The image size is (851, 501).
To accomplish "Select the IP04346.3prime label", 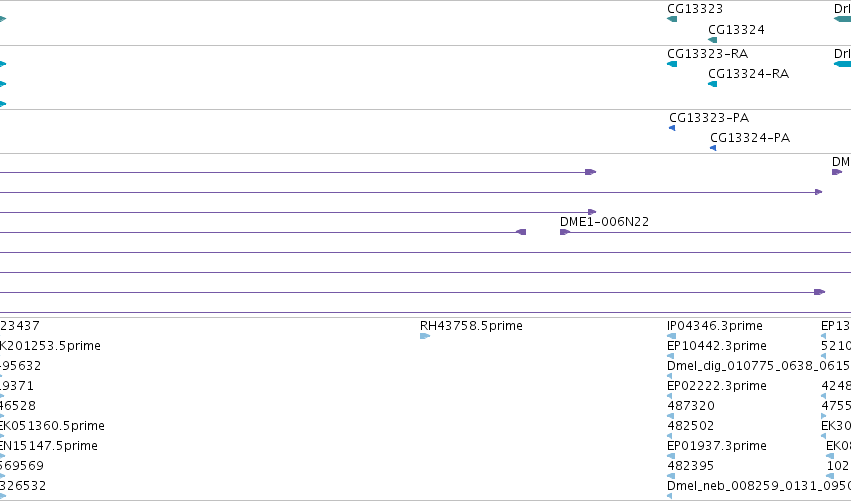I will tap(715, 326).
